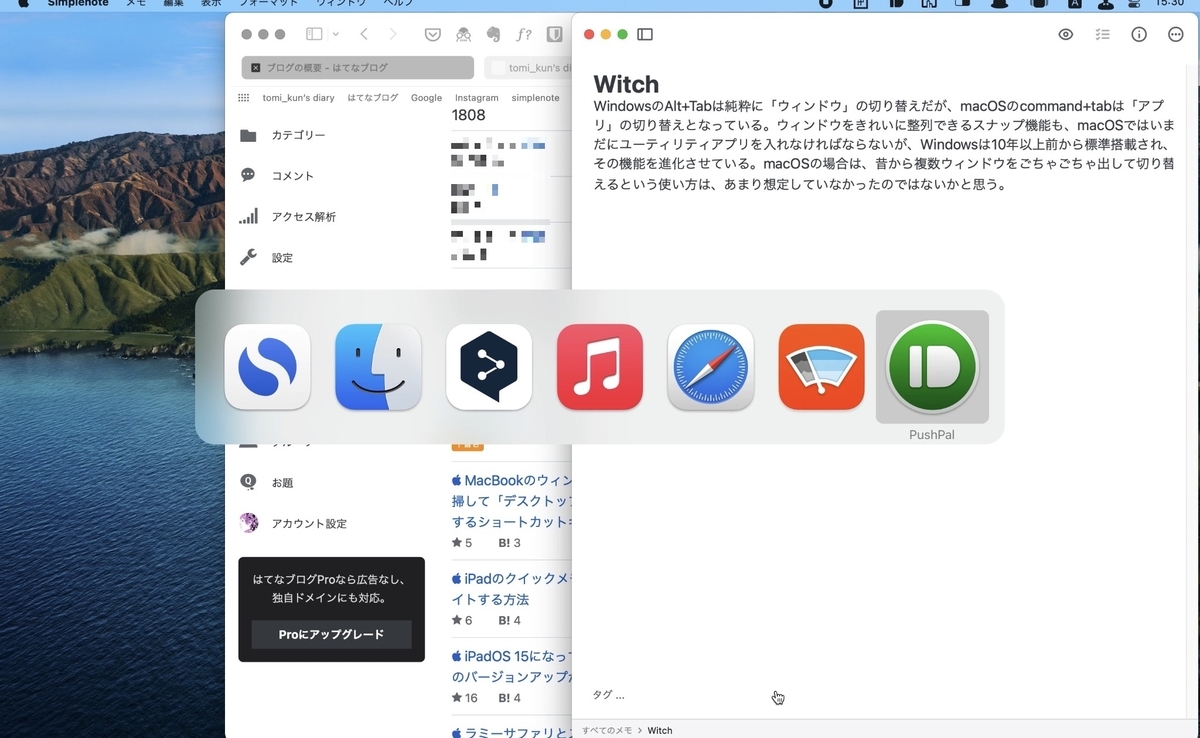Insert checklist in Simplenote toolbar
The width and height of the screenshot is (1200, 738).
(1102, 35)
